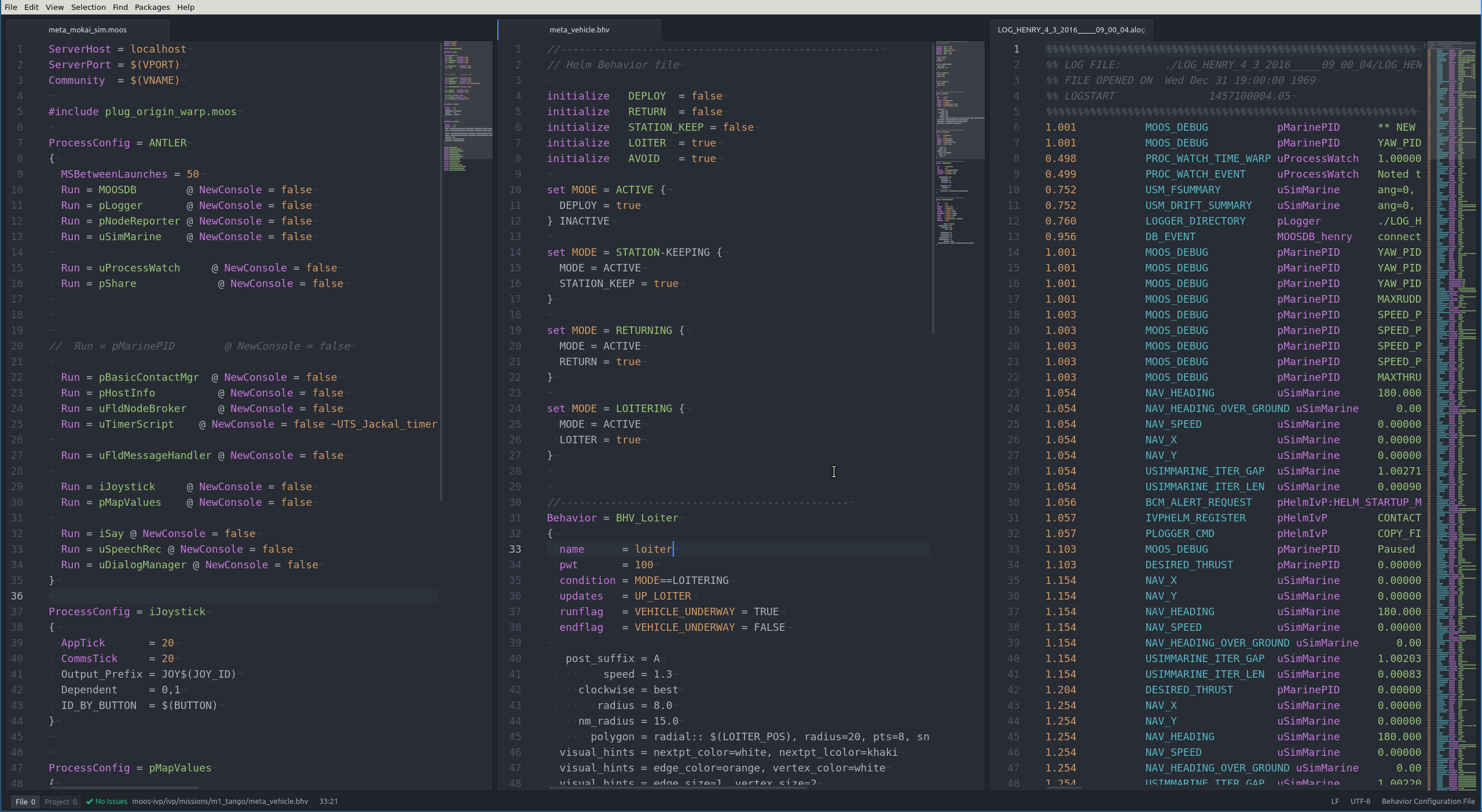The image size is (1482, 812).
Task: Open the Help menu
Action: pos(185,7)
